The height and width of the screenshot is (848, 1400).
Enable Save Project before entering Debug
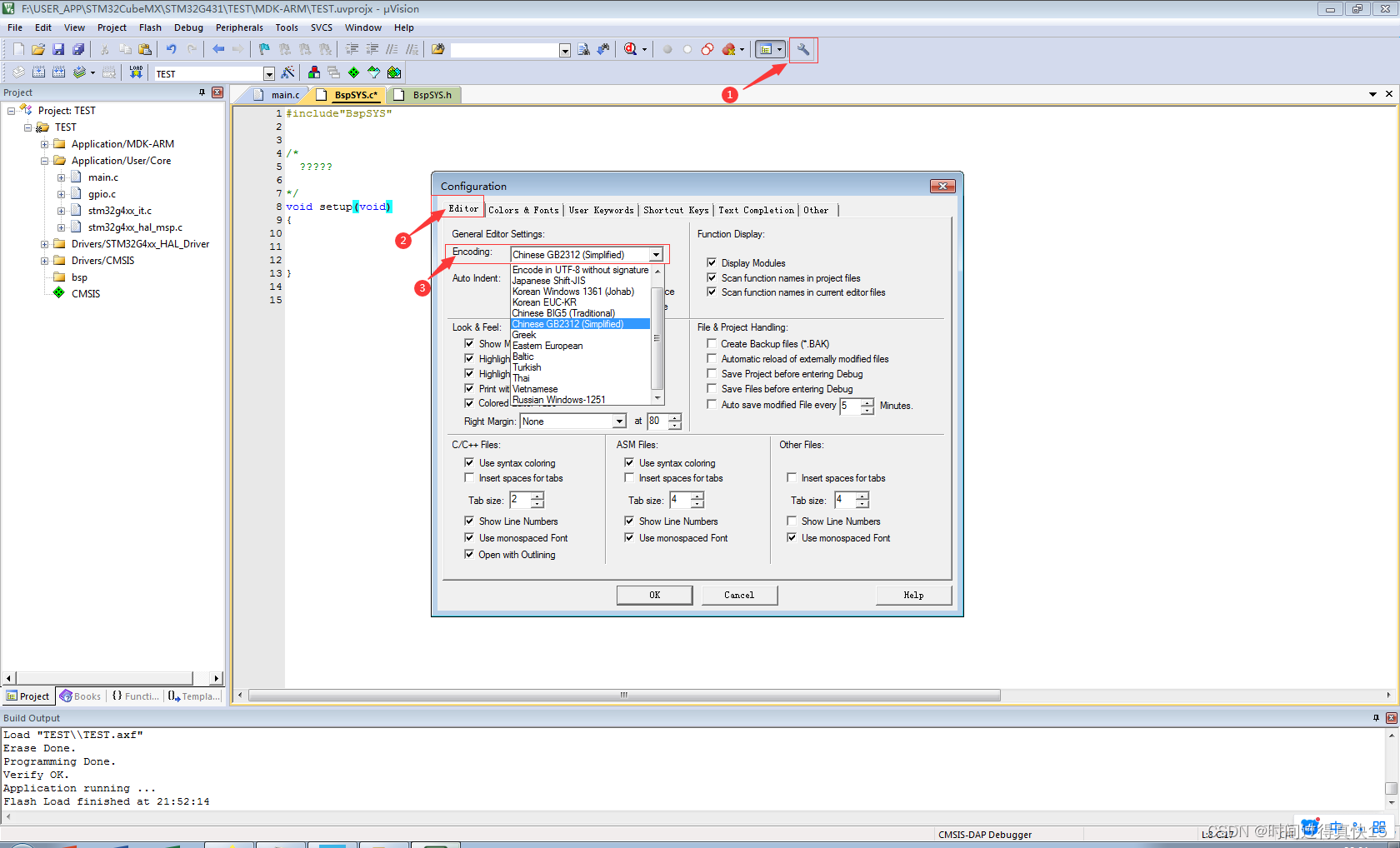[x=712, y=373]
